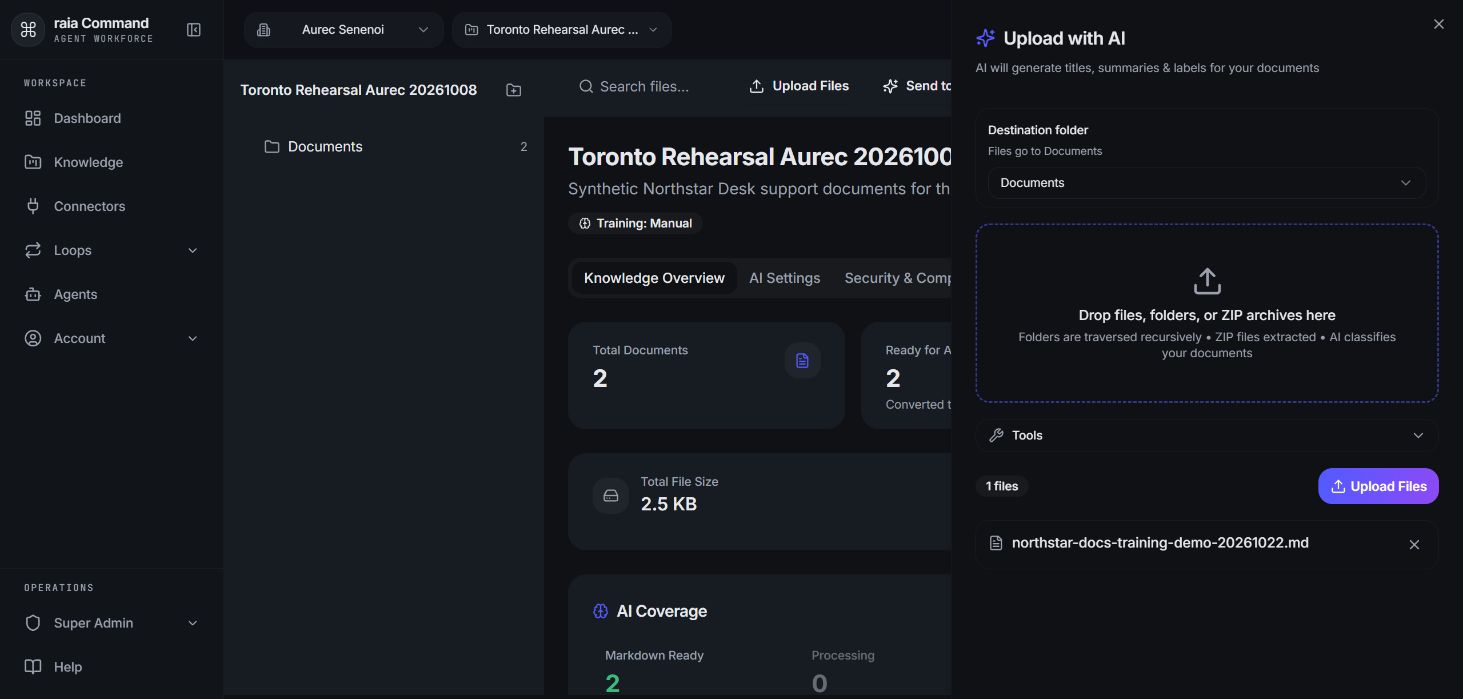Screen dimensions: 1463x699
Task: Close the Upload with AI panel
Action: pyautogui.click(x=1439, y=24)
